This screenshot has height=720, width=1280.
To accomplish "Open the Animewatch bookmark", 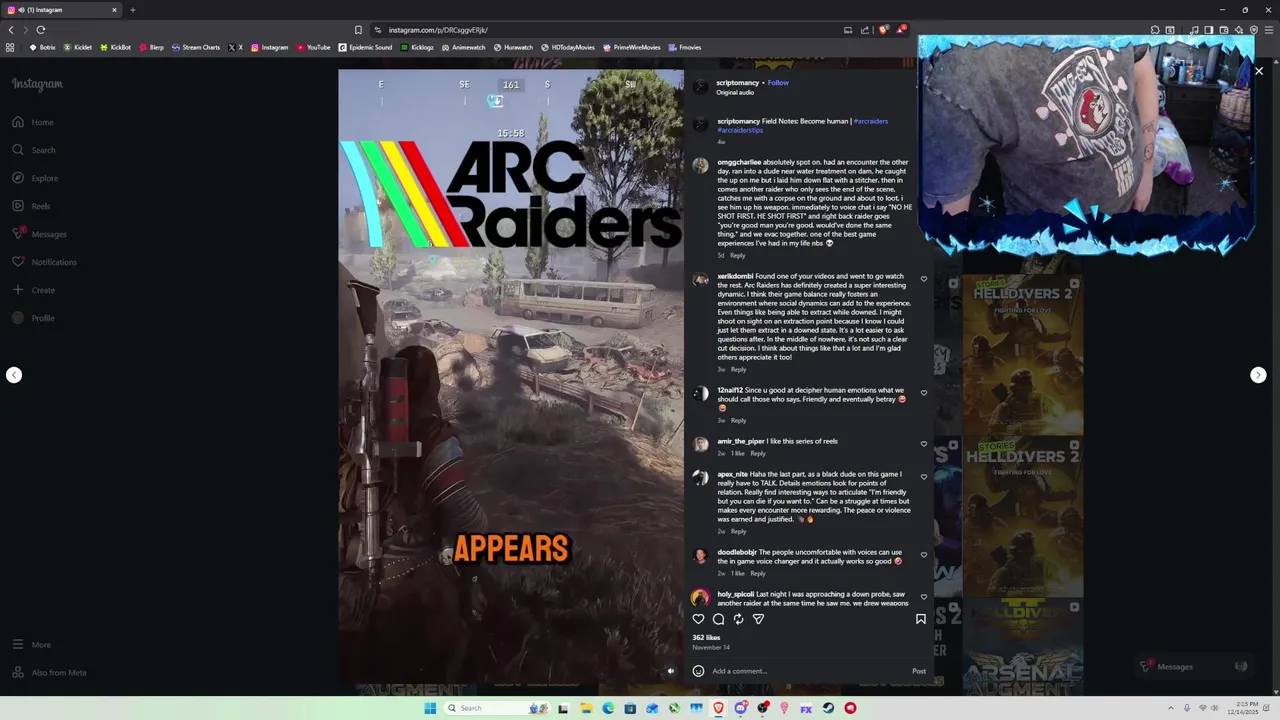I will (x=463, y=47).
